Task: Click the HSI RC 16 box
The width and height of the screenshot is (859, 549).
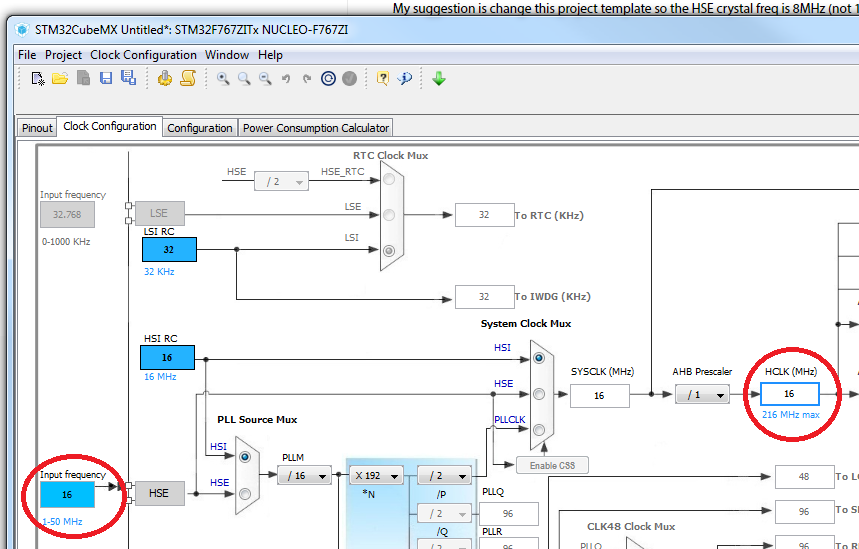Action: tap(167, 357)
